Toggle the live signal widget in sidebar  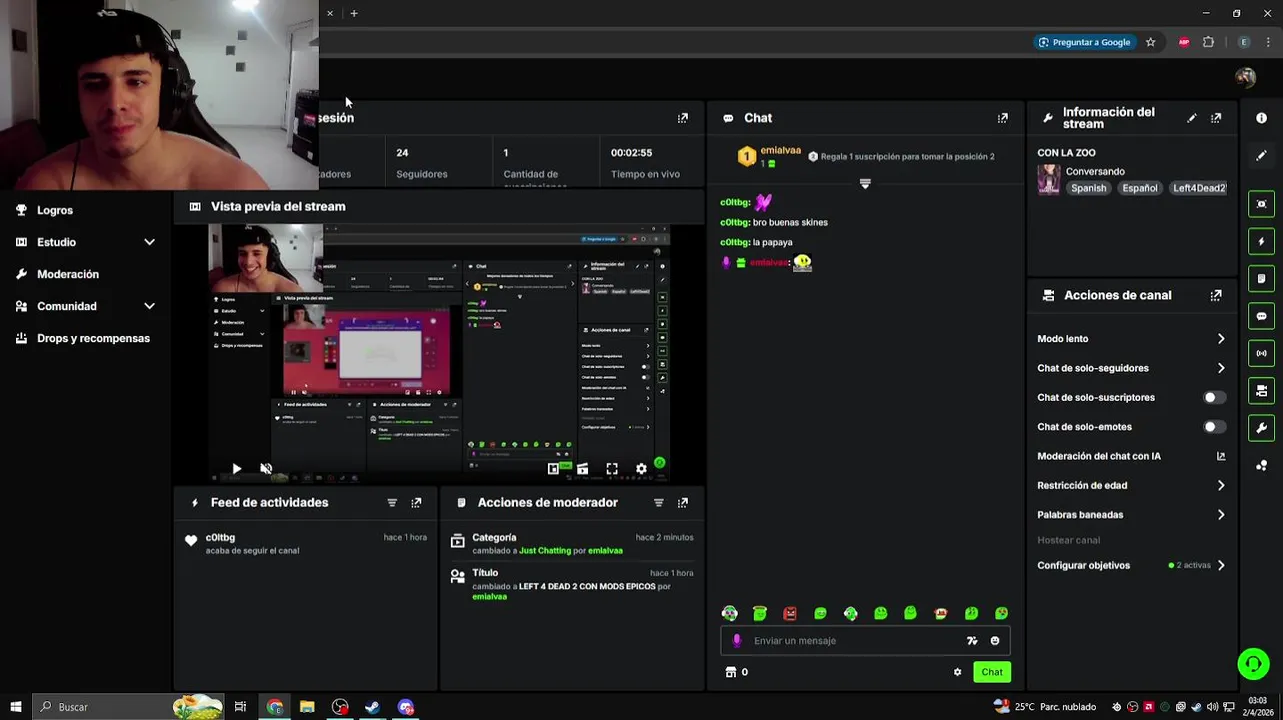(1261, 353)
